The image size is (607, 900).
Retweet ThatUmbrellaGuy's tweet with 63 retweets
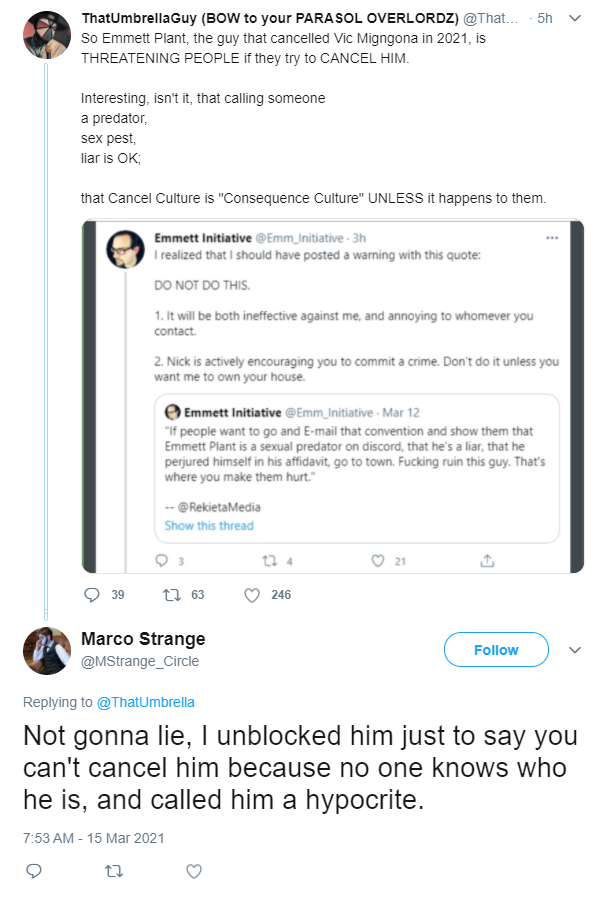click(171, 595)
